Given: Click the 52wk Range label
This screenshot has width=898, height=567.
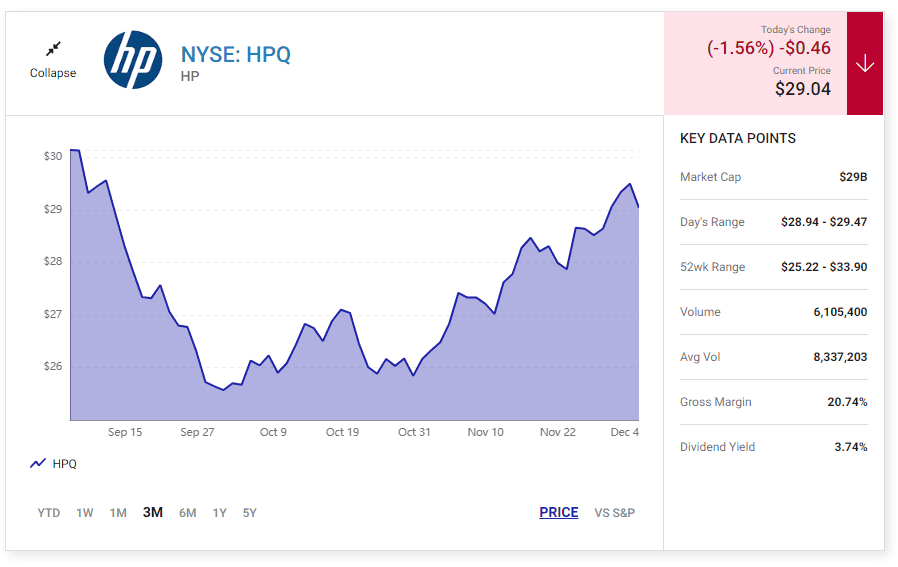Looking at the screenshot, I should click(712, 267).
